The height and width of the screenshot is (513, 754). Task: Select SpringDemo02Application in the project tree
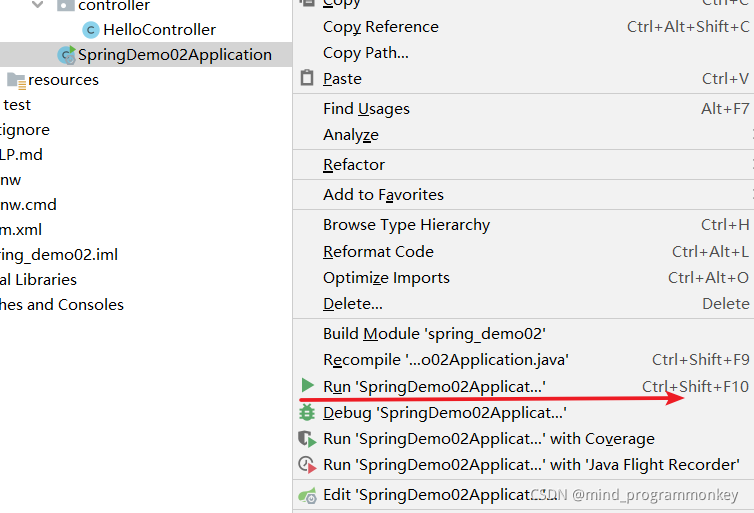click(x=175, y=55)
